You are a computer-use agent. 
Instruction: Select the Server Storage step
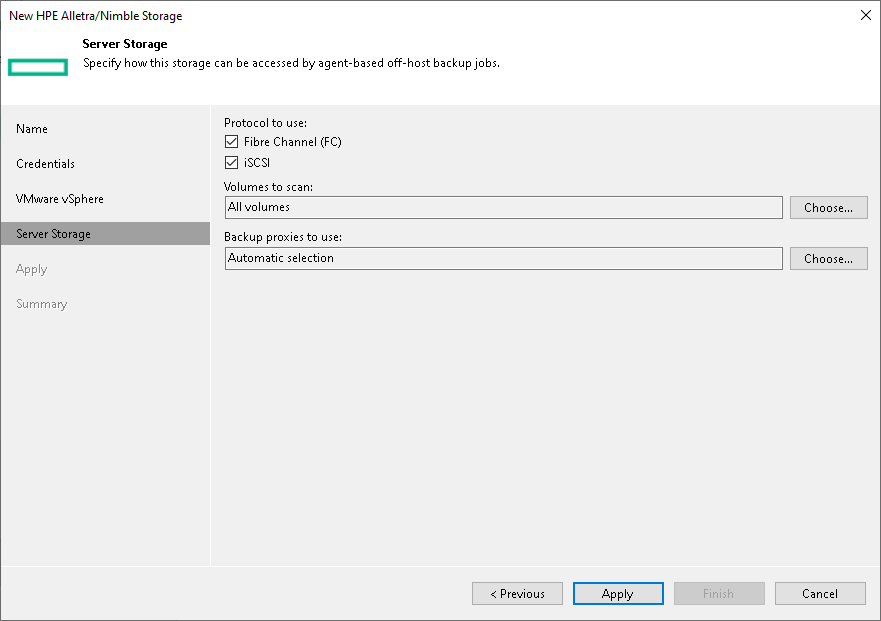point(106,234)
